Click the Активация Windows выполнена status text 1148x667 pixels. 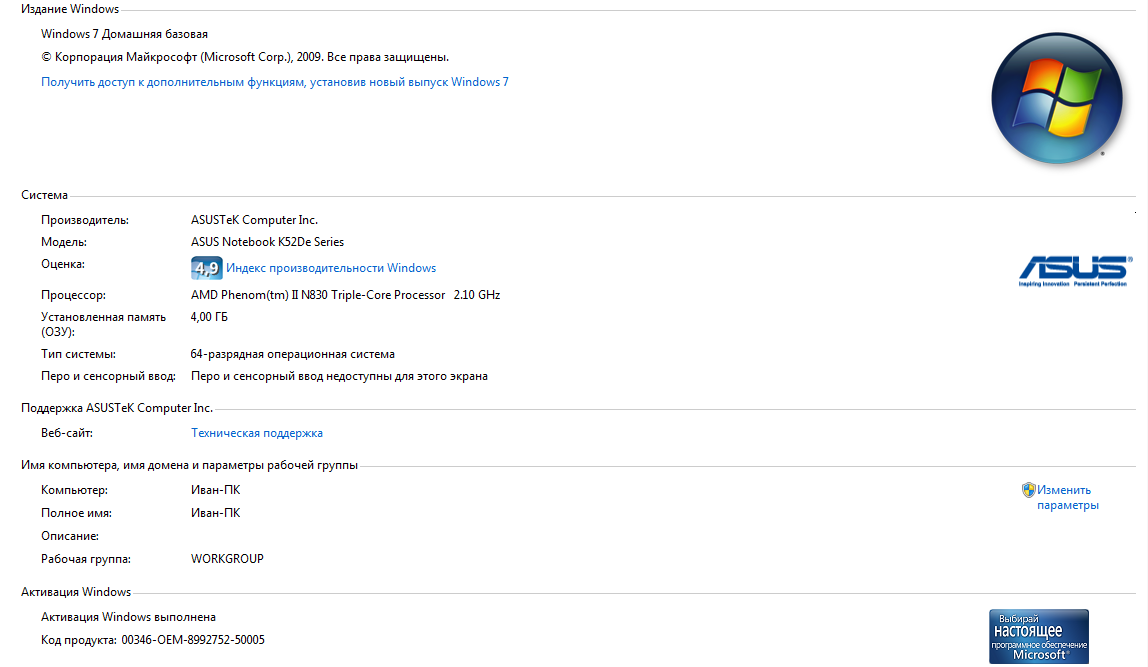tap(128, 616)
